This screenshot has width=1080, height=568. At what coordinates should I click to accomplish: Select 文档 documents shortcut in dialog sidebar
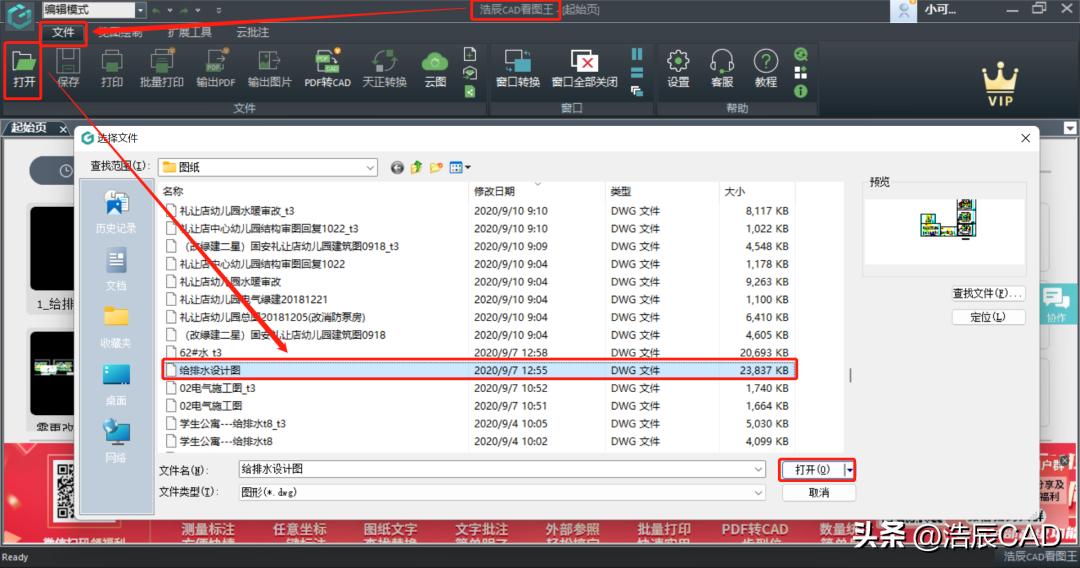(116, 270)
